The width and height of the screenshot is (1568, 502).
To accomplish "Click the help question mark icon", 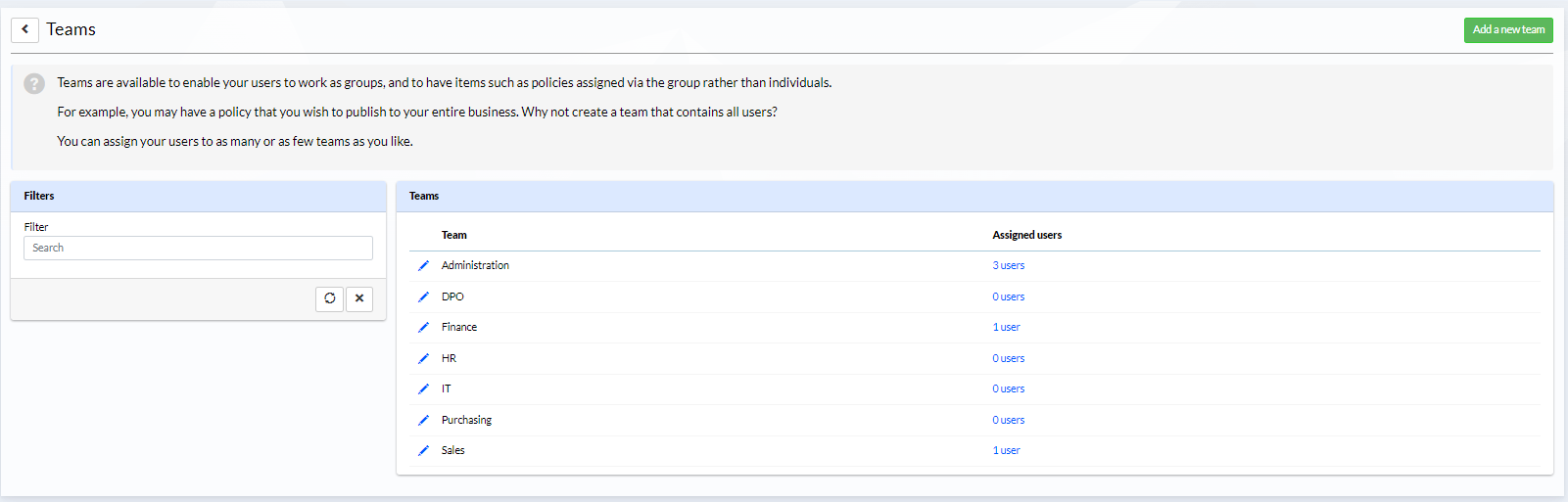I will pyautogui.click(x=34, y=84).
